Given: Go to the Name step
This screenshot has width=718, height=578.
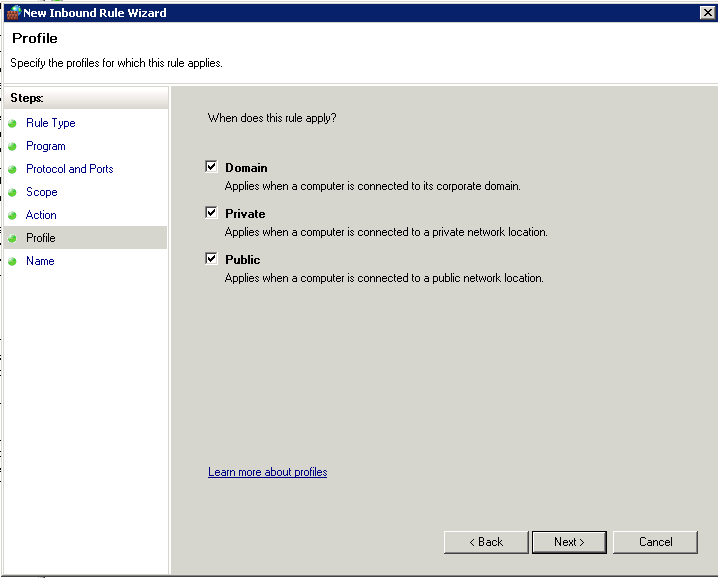Looking at the screenshot, I should 40,261.
